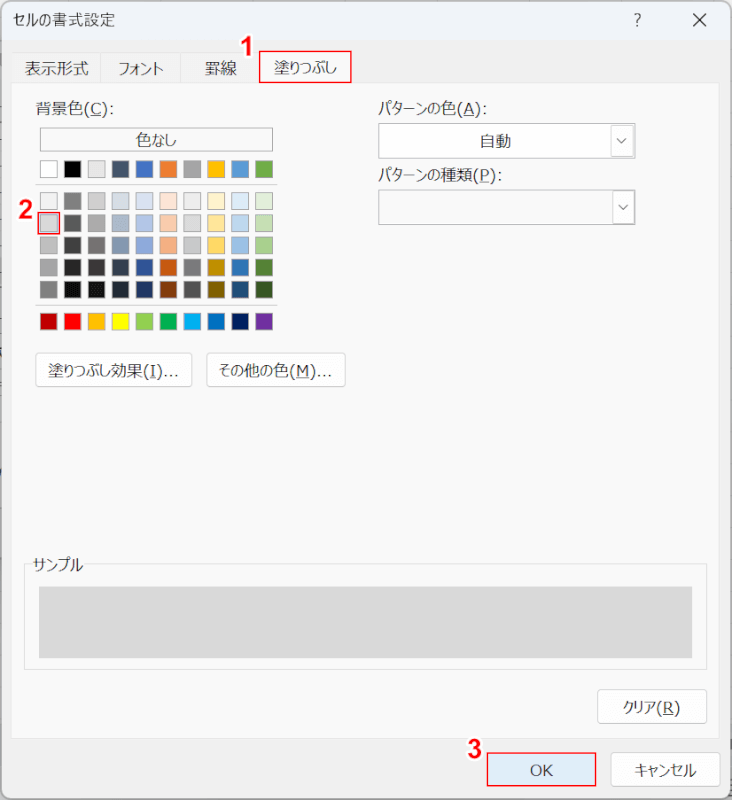Select darkest green swatch in shade rows
The image size is (732, 800).
(x=264, y=289)
